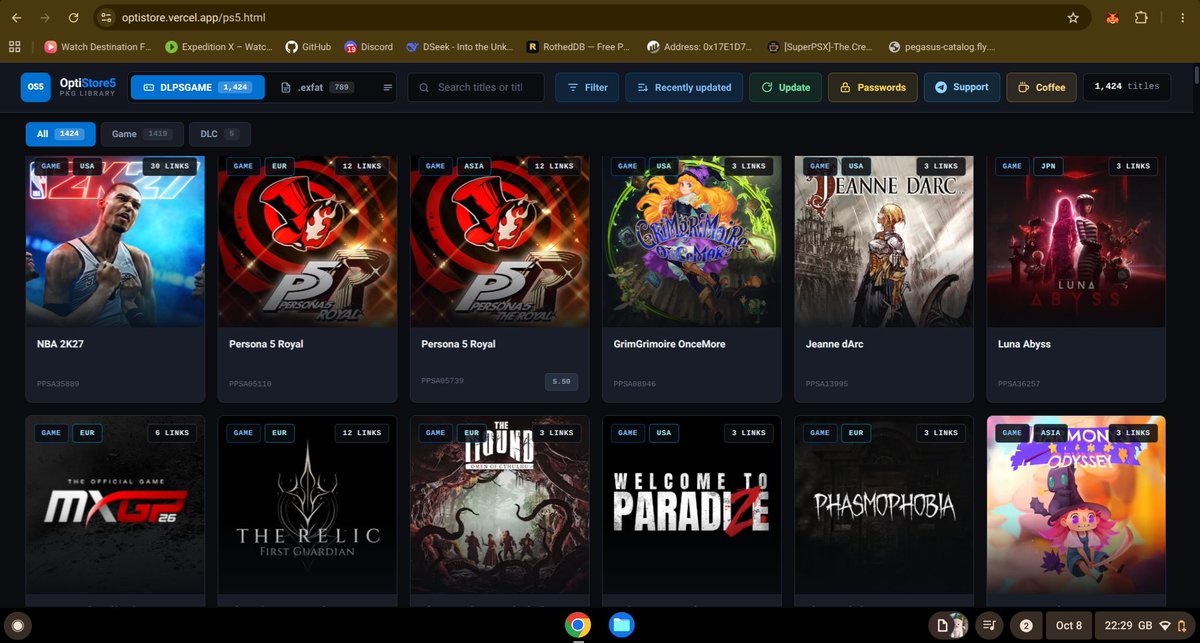
Task: Open the NBA 2K27 cover thumbnail
Action: click(115, 241)
